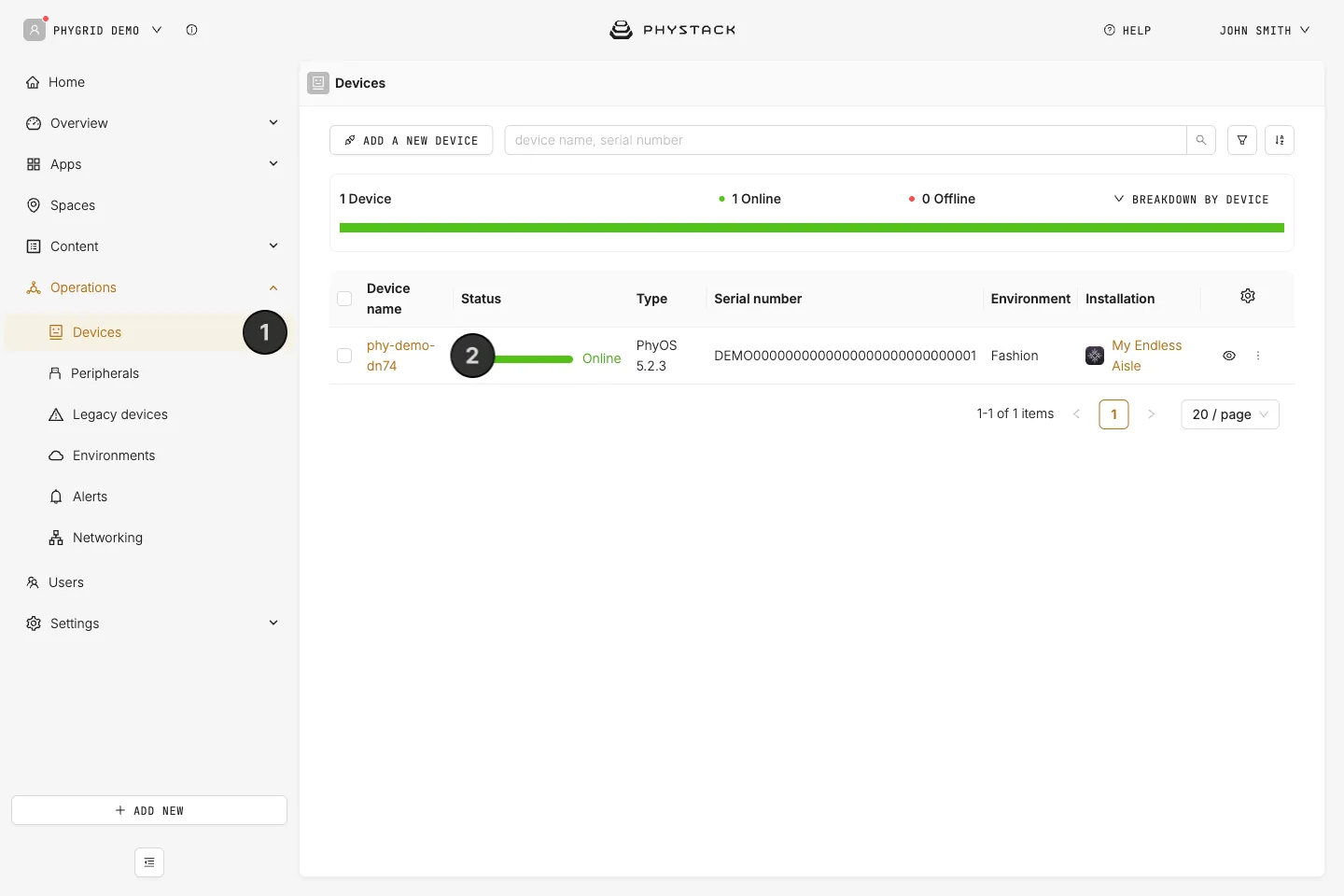The image size is (1344, 896).
Task: Open Home in the sidebar
Action: coord(149,82)
